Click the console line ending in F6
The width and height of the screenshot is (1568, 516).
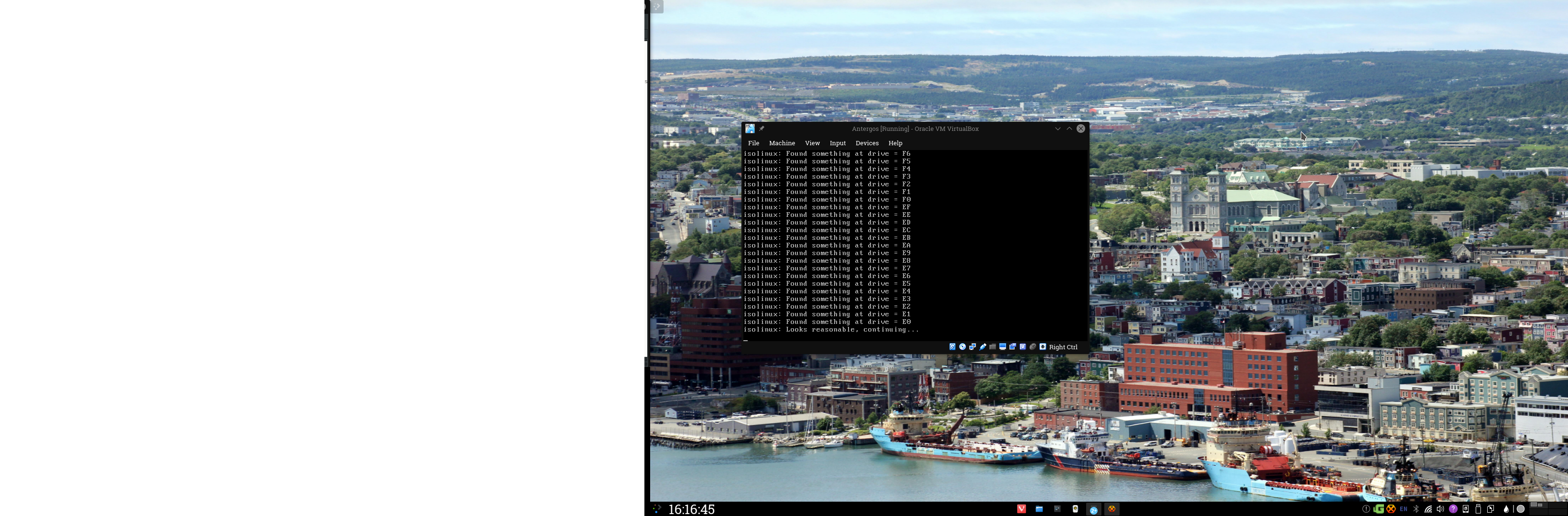827,154
